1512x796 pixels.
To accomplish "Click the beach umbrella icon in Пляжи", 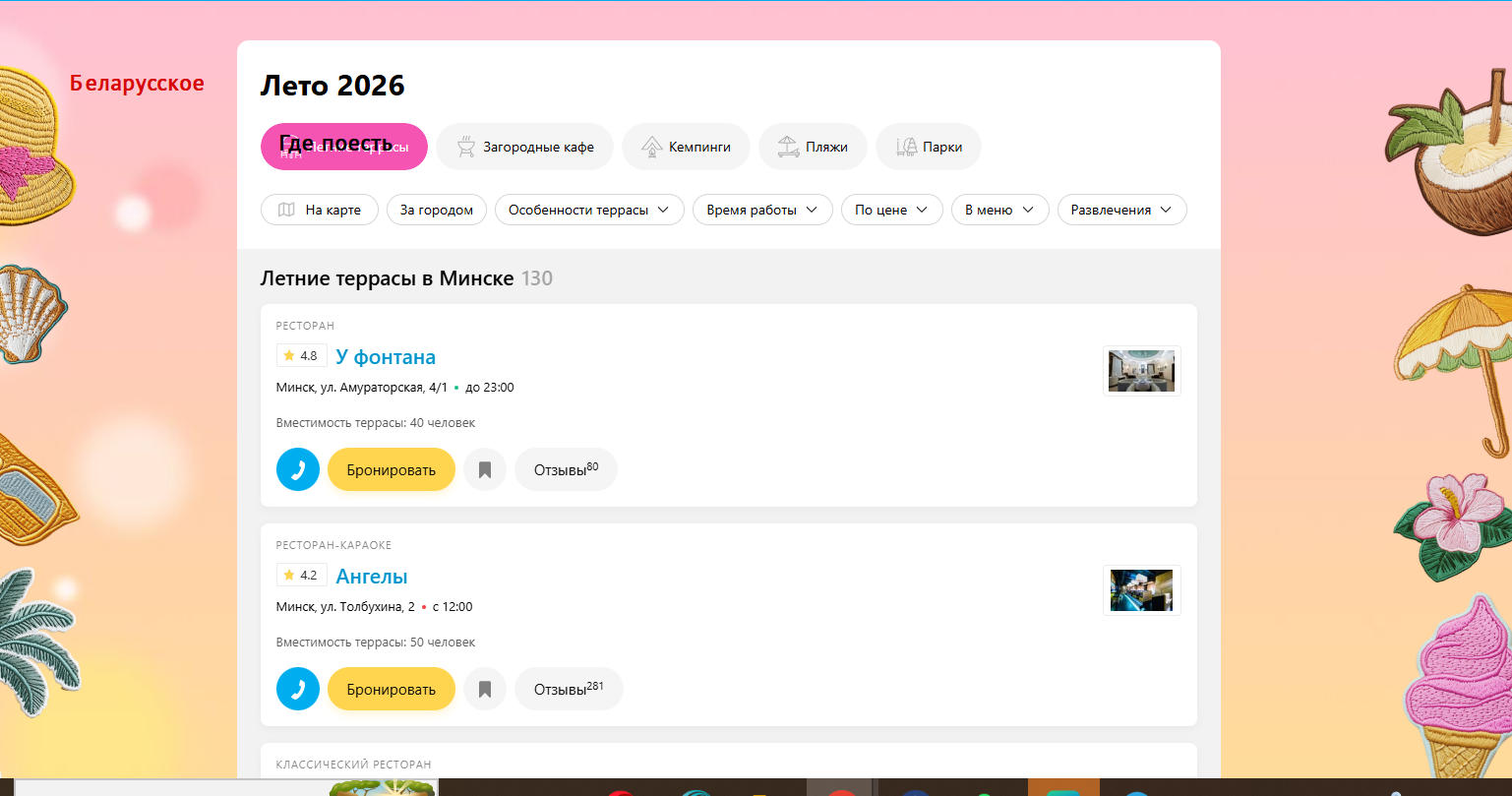I will pos(788,147).
